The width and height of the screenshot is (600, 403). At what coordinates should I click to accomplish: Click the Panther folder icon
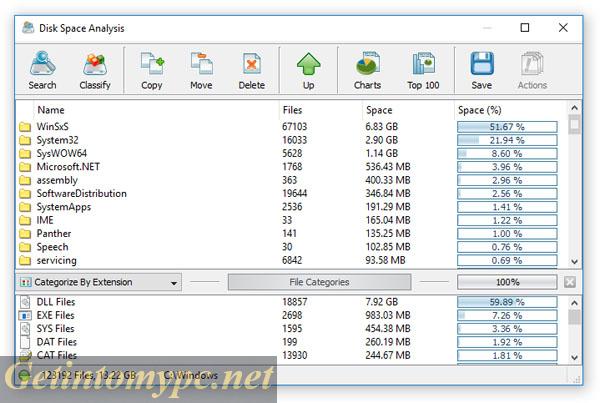pos(25,233)
